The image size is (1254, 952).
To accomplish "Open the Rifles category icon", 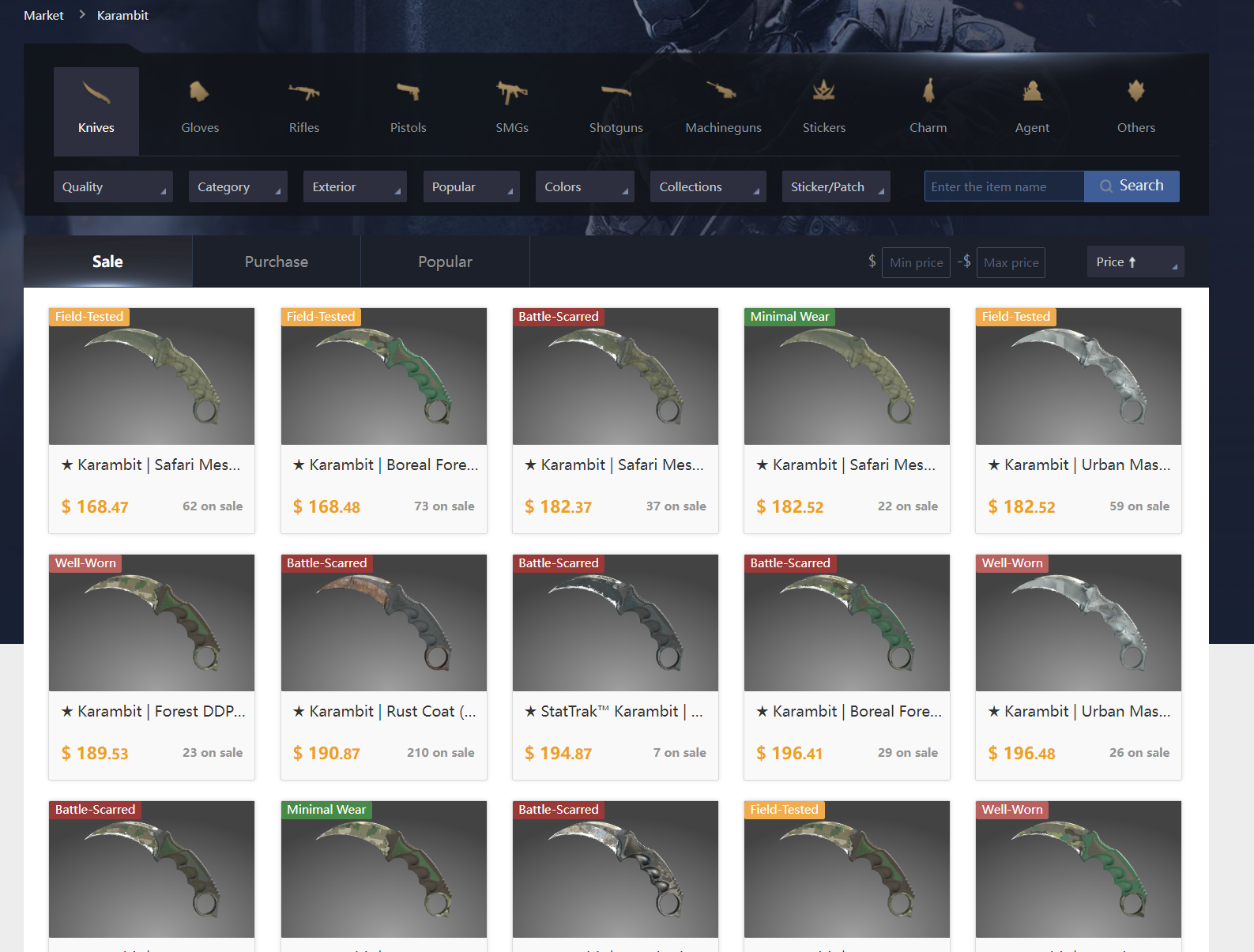I will pos(303,92).
